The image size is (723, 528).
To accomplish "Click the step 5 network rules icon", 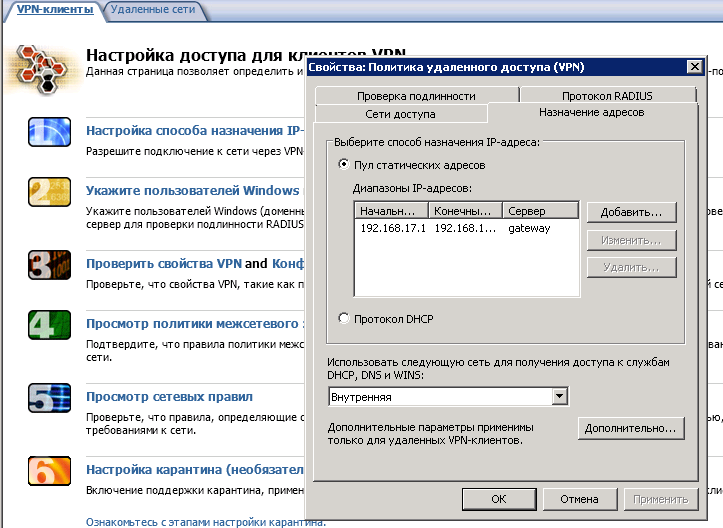I will [49, 397].
